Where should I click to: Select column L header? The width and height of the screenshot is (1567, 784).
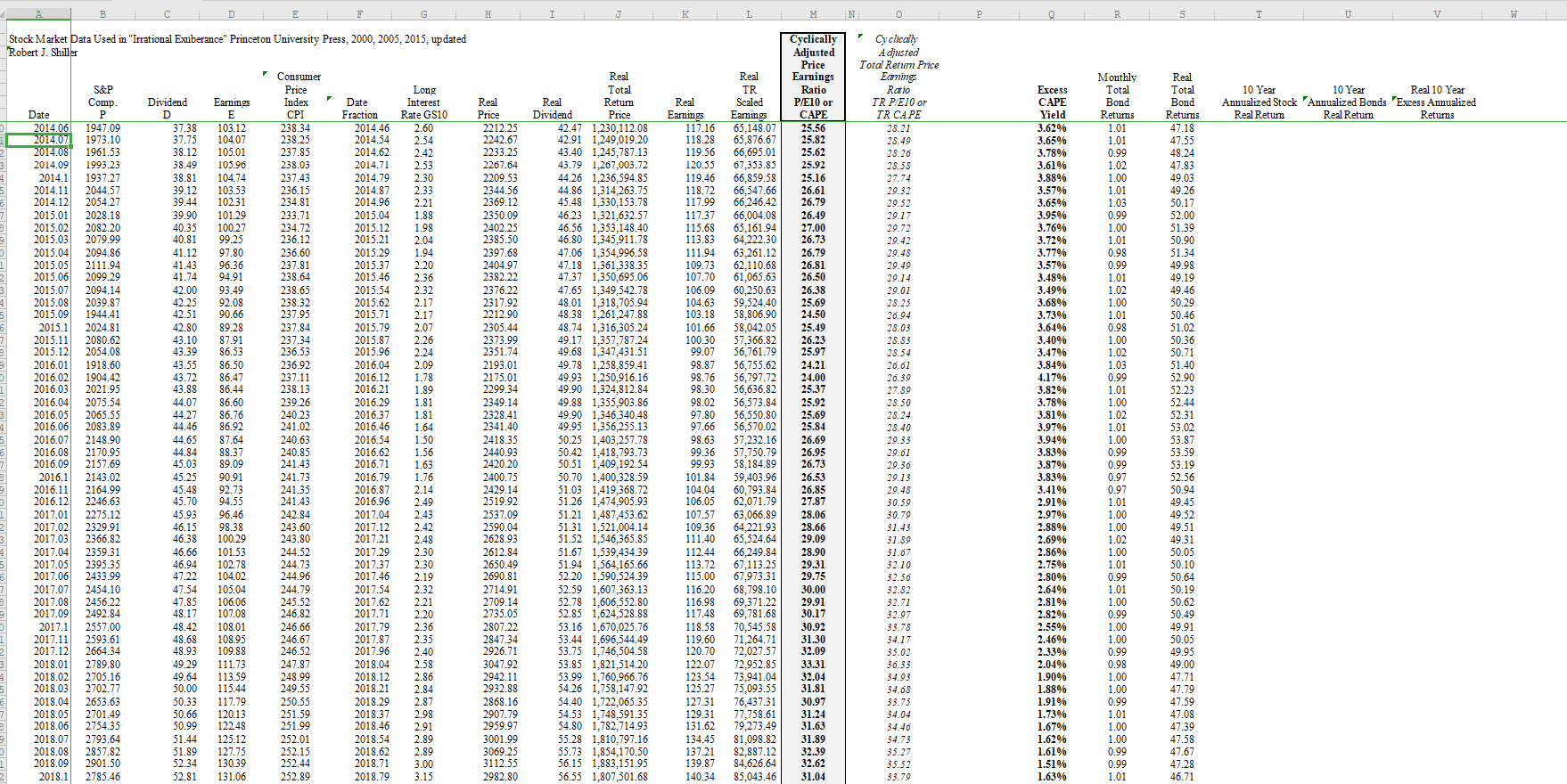coord(749,13)
